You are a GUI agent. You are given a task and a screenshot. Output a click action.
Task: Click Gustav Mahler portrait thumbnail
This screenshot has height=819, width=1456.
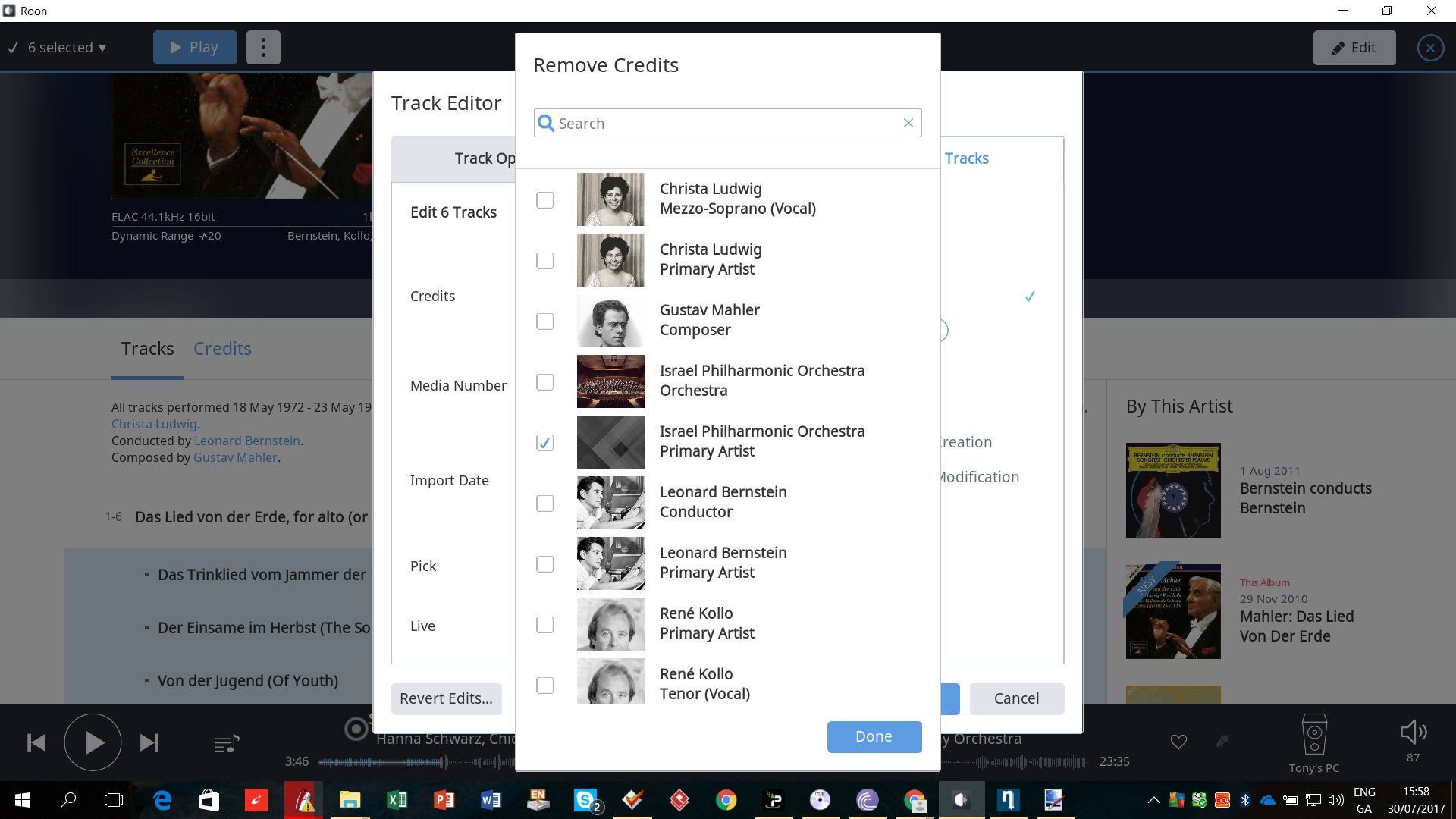pos(611,321)
